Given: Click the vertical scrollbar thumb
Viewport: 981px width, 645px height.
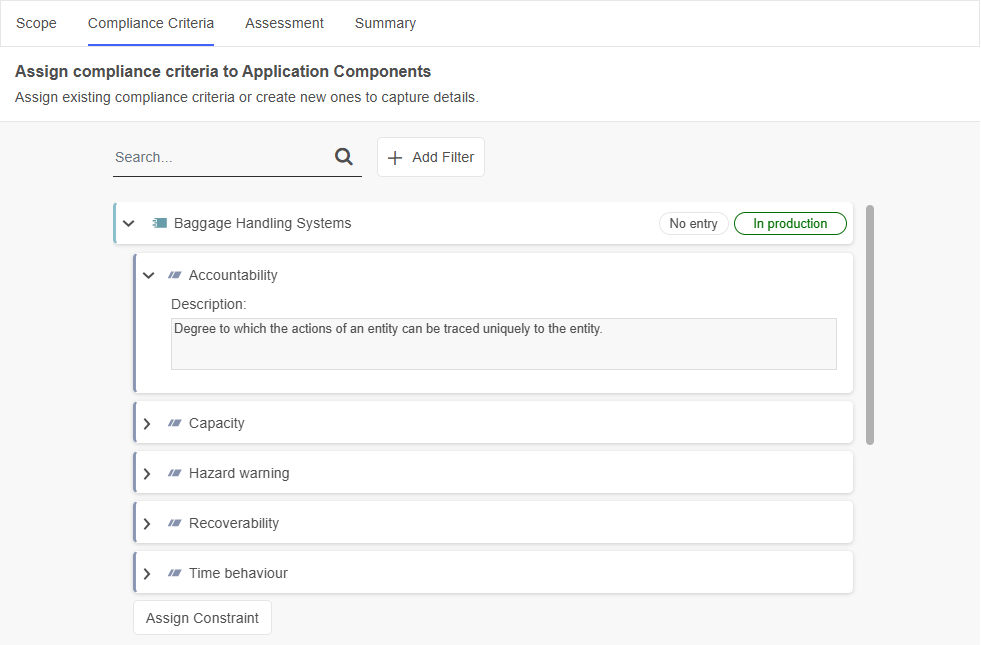Looking at the screenshot, I should pos(870,325).
